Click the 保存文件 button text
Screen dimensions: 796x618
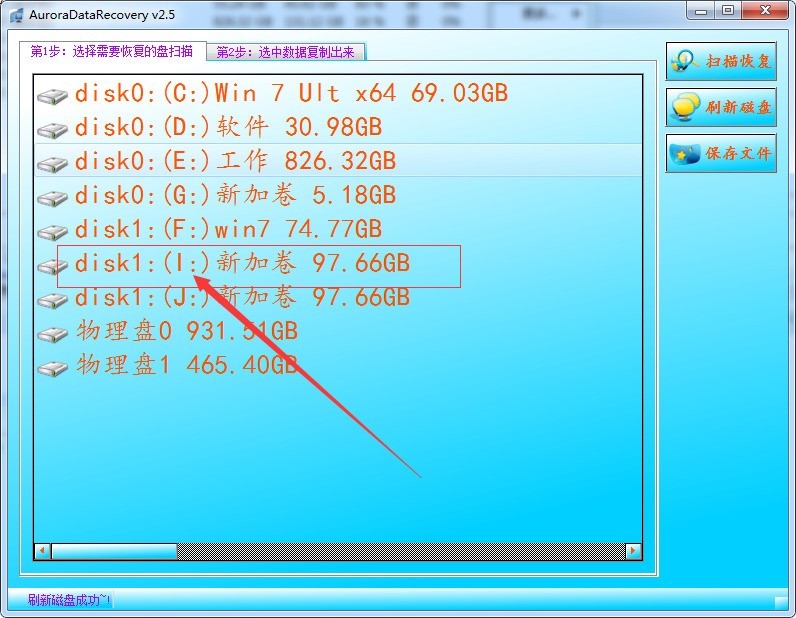tap(738, 153)
